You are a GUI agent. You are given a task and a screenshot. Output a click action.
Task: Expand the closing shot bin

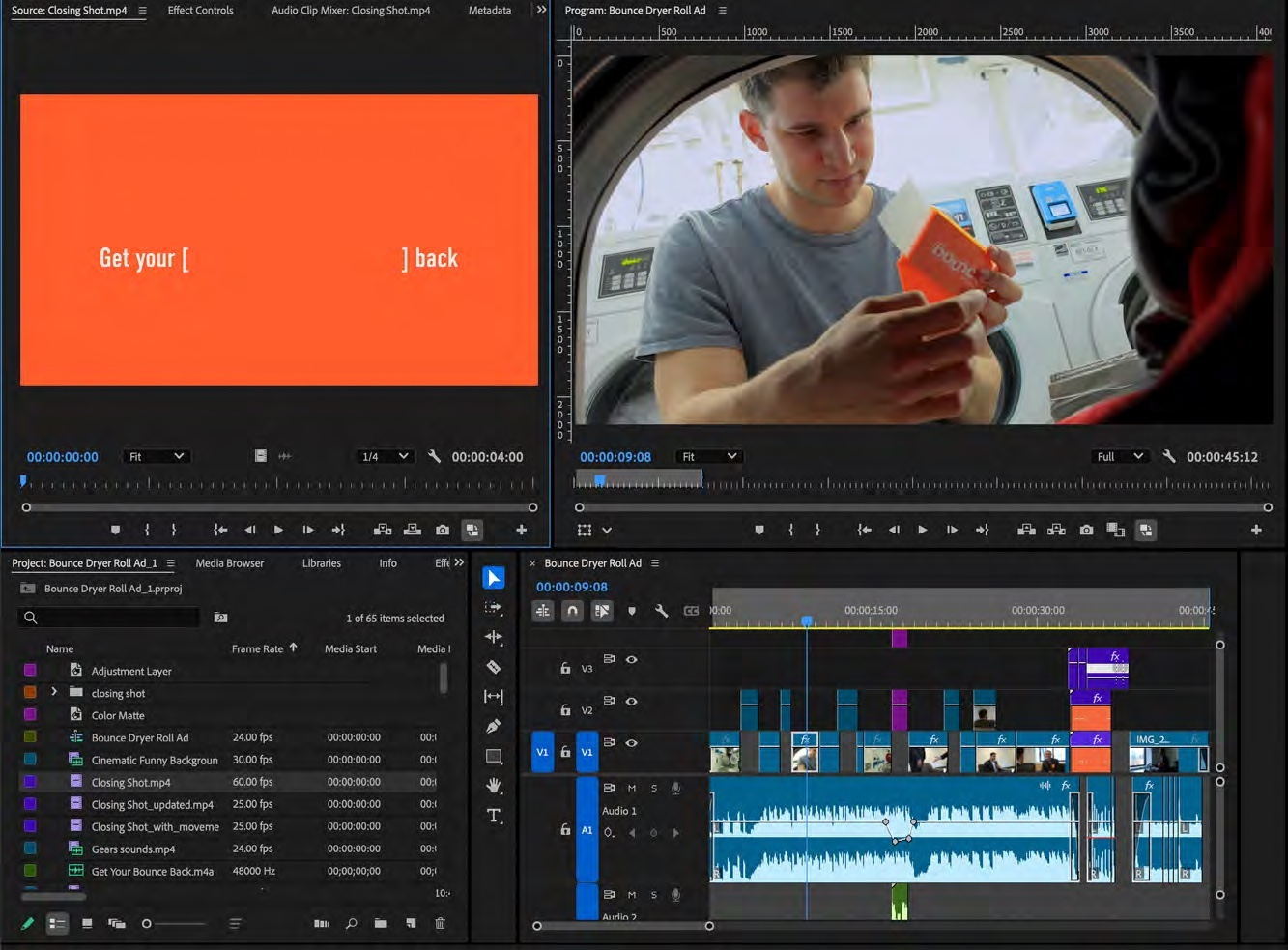pos(54,692)
